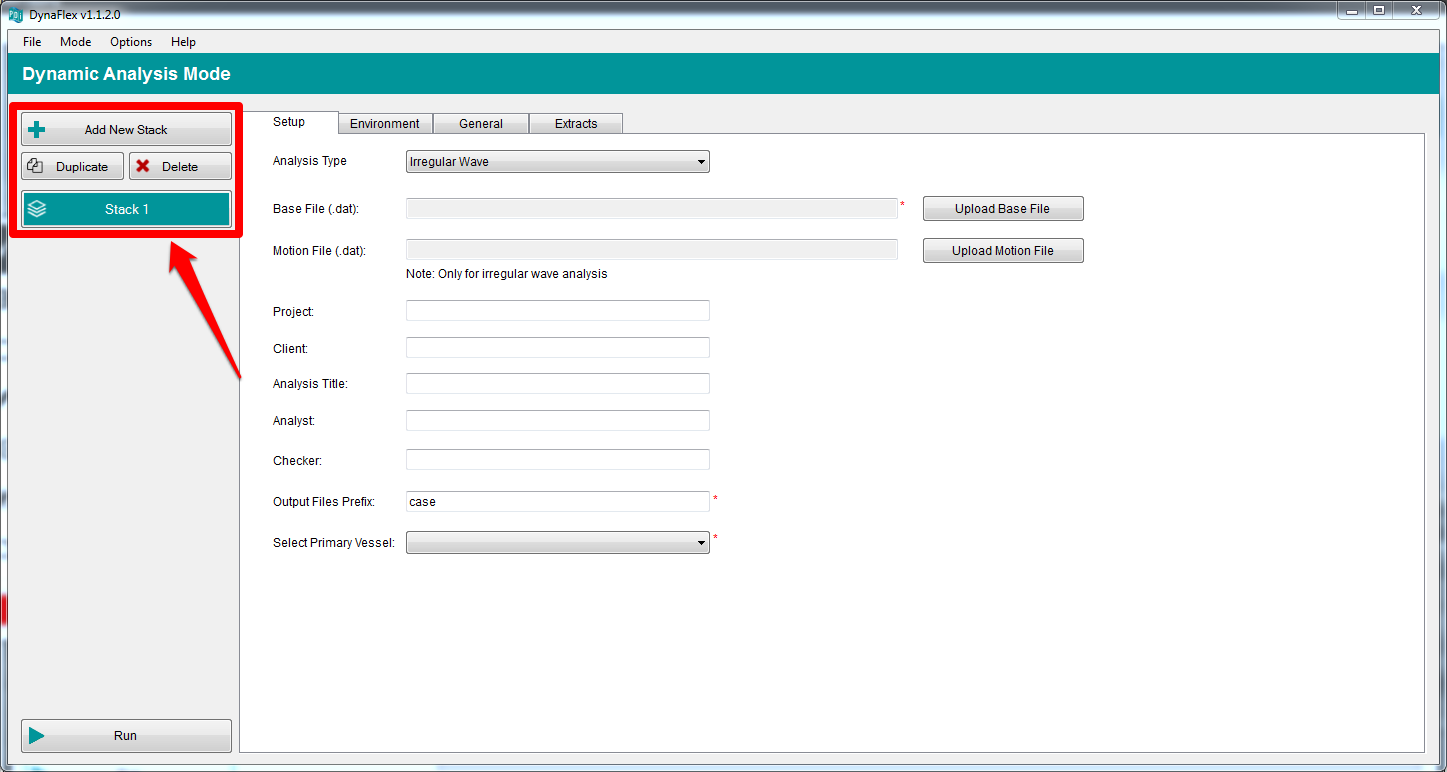This screenshot has height=772, width=1447.
Task: Switch to the General tab
Action: pos(481,124)
